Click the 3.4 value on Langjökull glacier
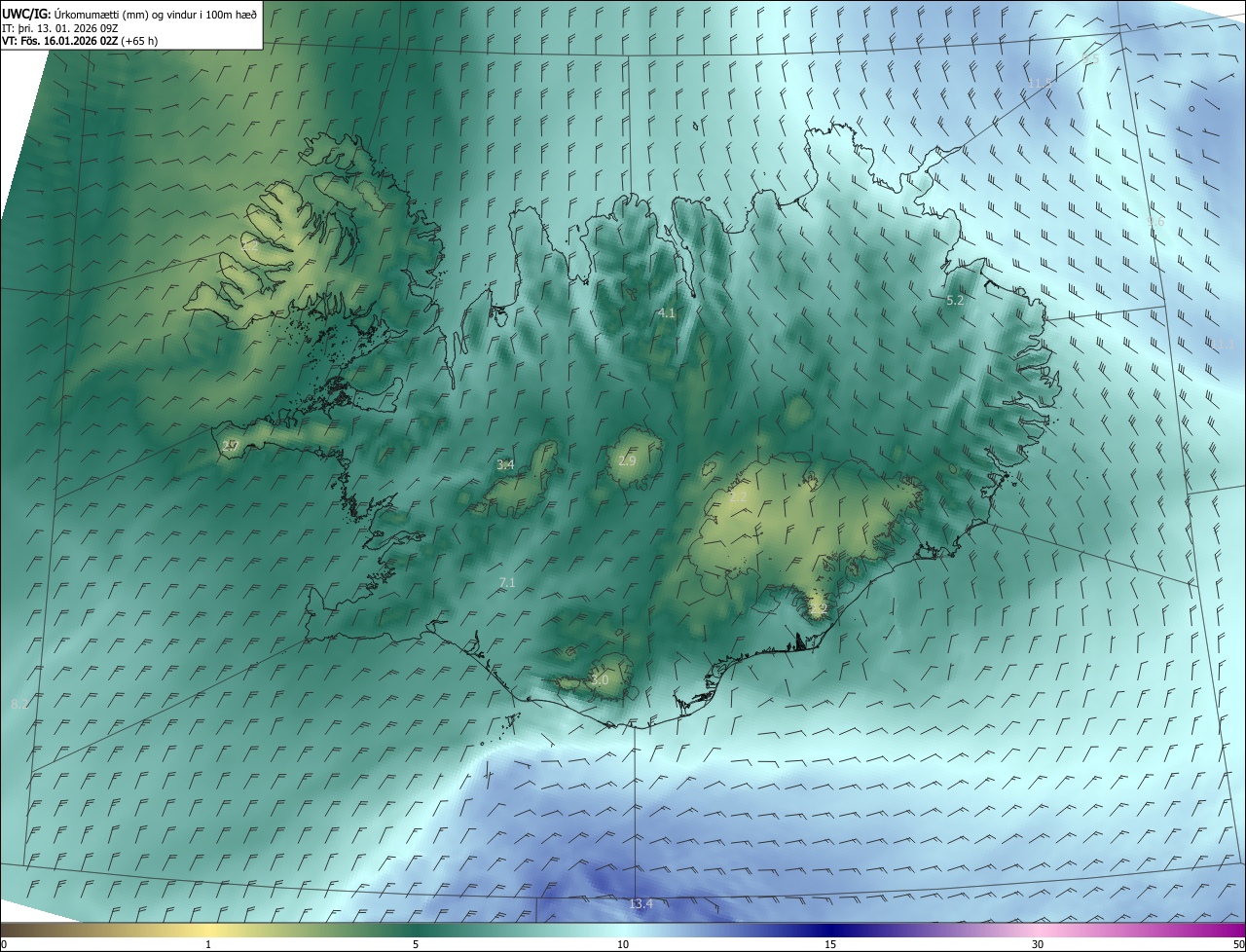 pyautogui.click(x=505, y=465)
